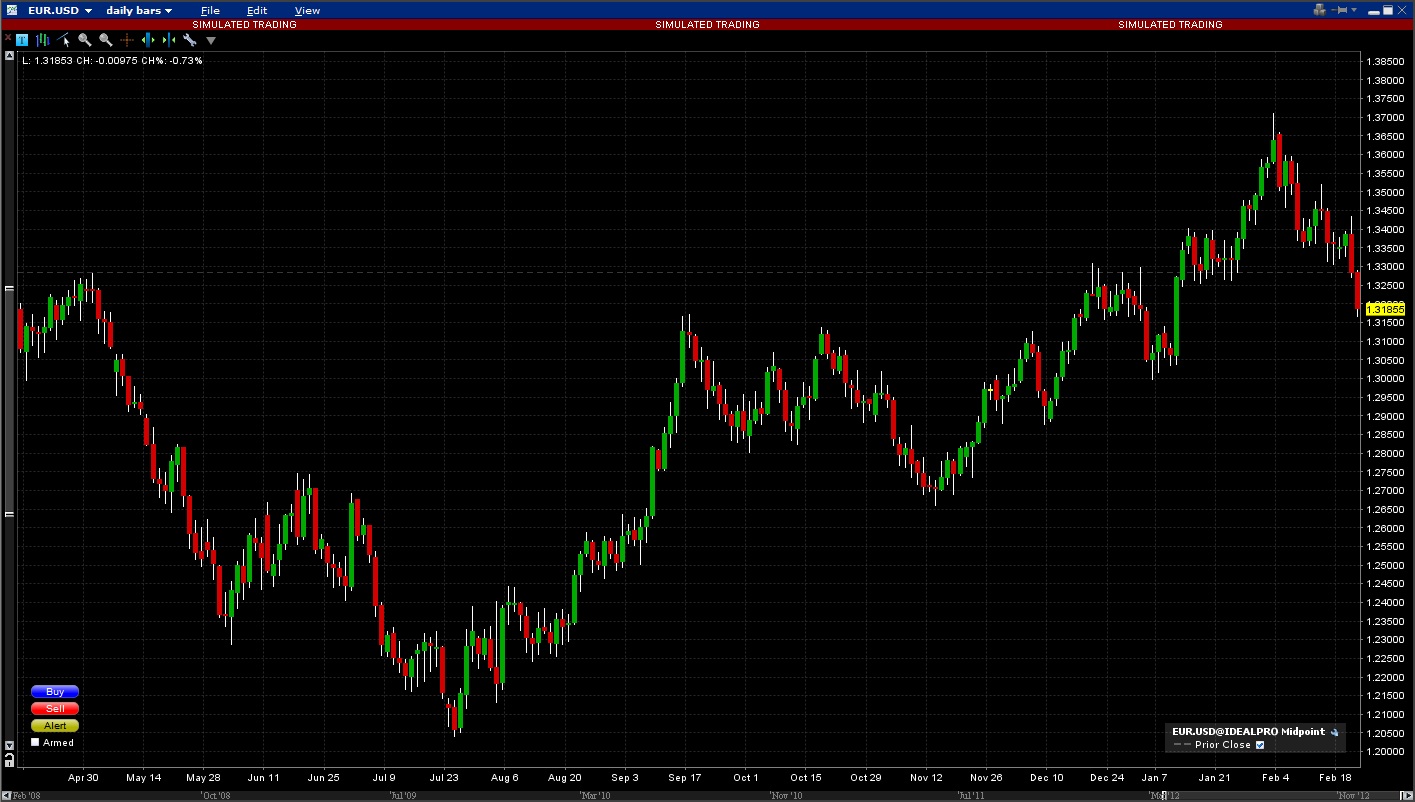1415x802 pixels.
Task: Click the Jan 7 date label on the time axis
Action: click(x=1154, y=777)
